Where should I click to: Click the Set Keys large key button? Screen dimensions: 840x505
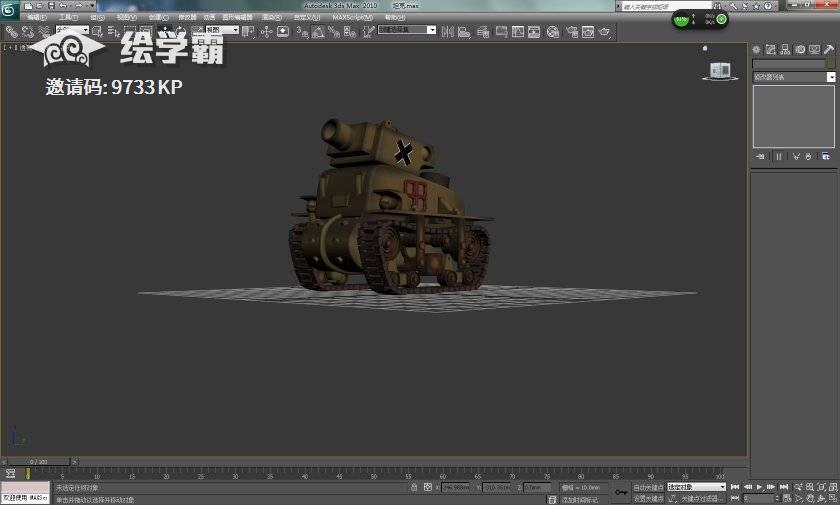621,492
